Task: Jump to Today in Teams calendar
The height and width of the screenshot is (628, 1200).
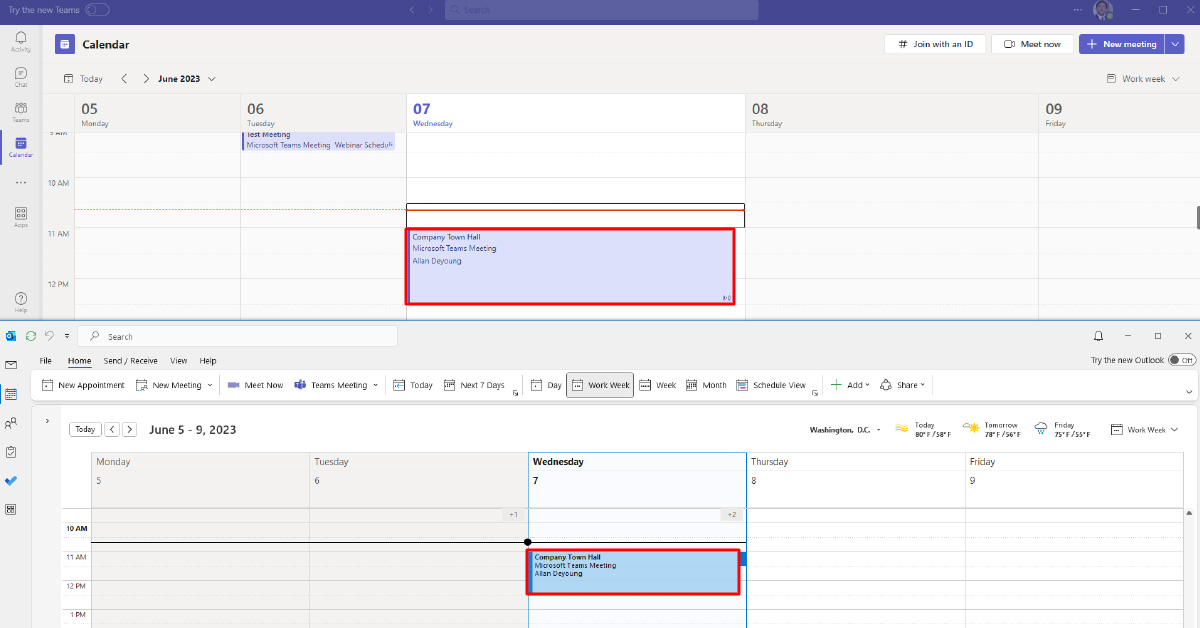Action: tap(83, 78)
